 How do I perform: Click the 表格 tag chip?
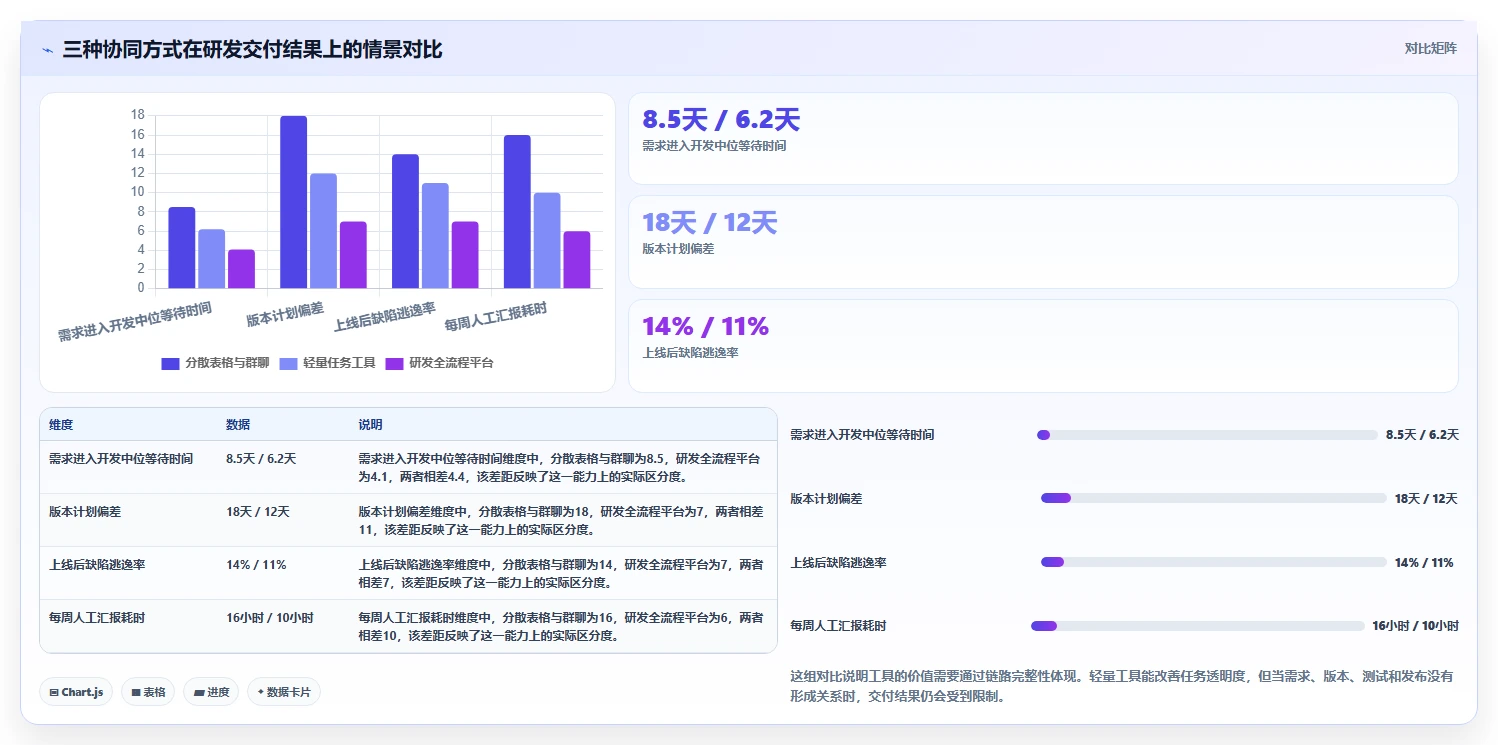coord(148,692)
